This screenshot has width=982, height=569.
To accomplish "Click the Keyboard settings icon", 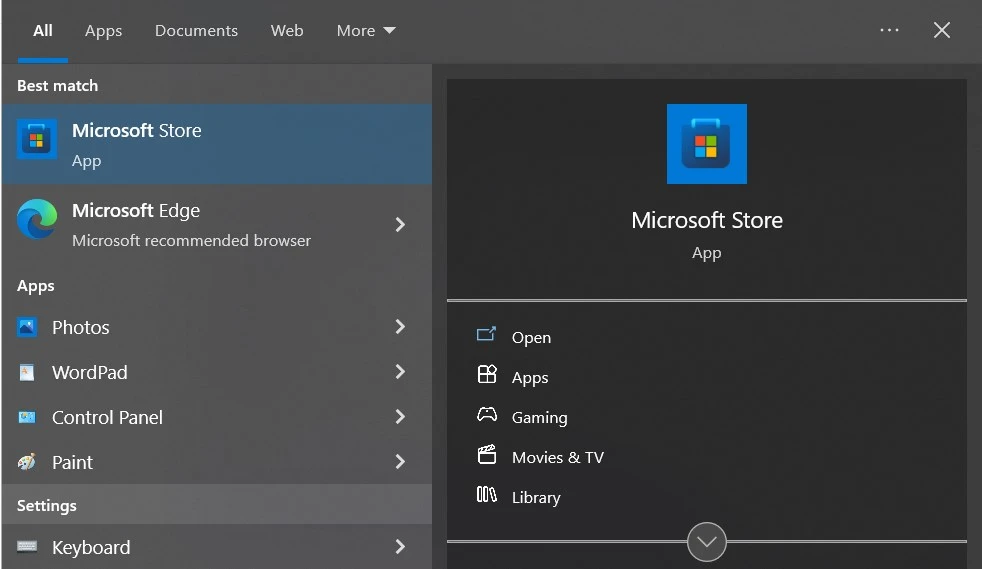I will coord(26,546).
